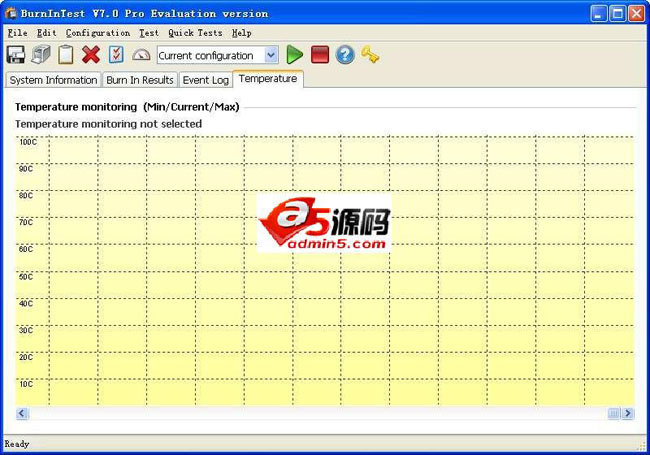Click the graph scrollbar left arrow
650x455 pixels.
click(x=22, y=413)
